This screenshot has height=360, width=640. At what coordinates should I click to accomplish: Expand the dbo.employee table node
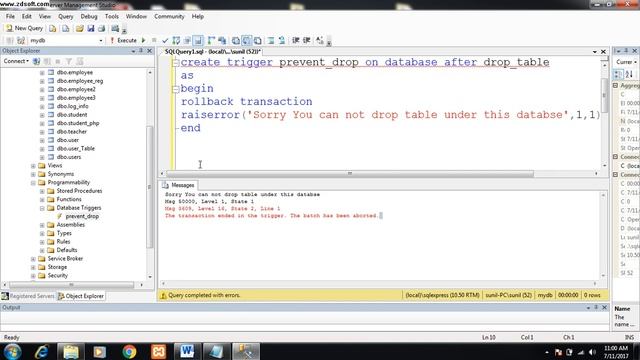(x=42, y=73)
